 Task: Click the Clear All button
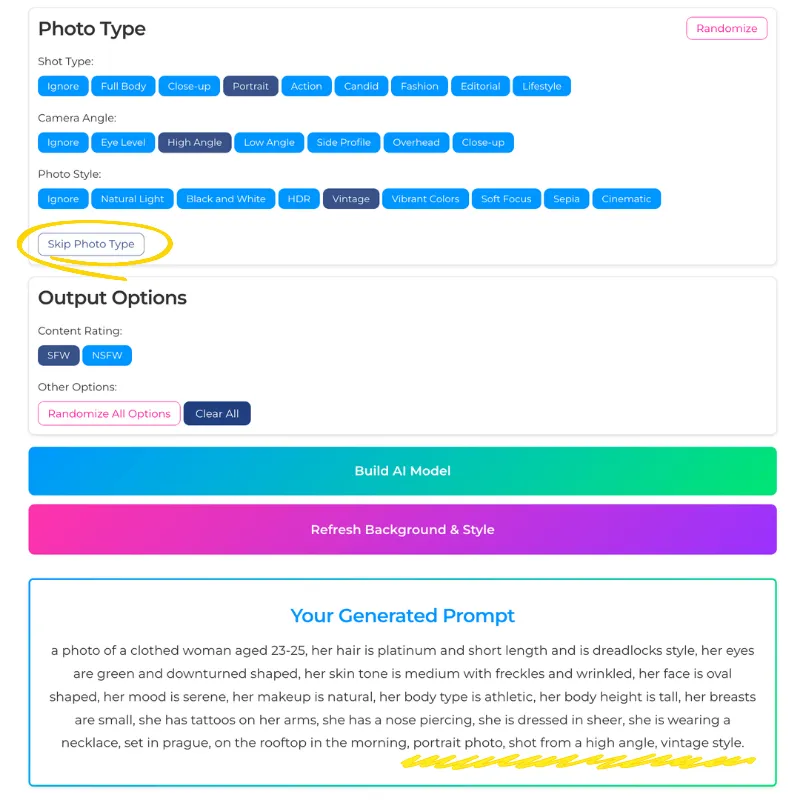tap(217, 414)
